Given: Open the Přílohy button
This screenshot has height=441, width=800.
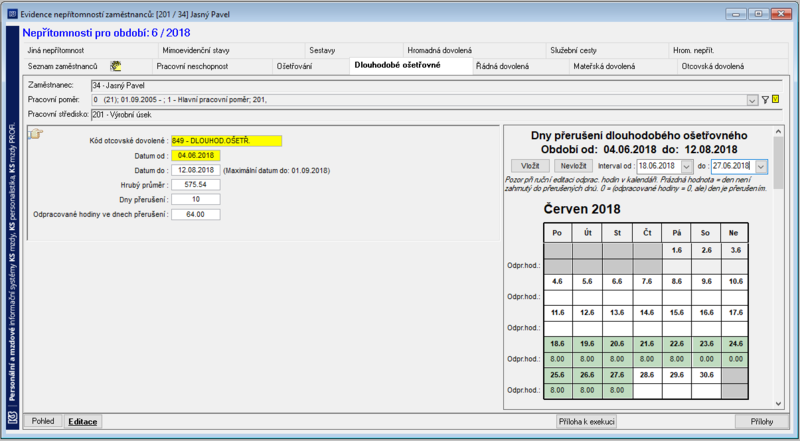Looking at the screenshot, I should pyautogui.click(x=762, y=422).
